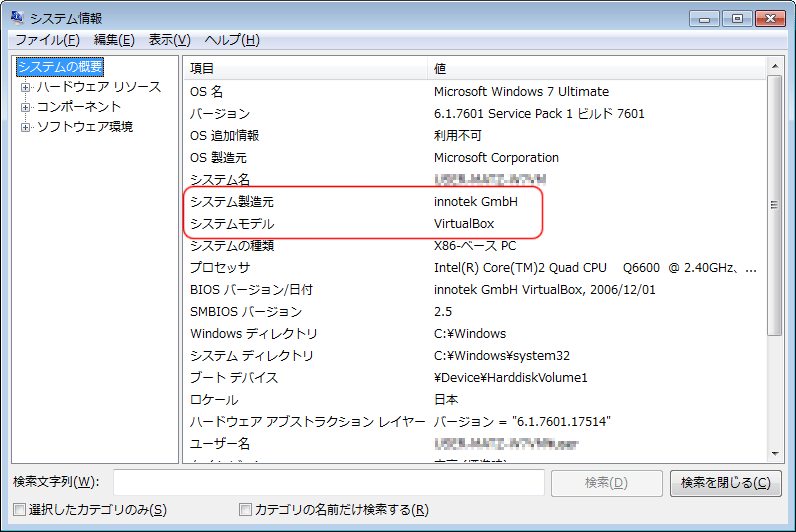Select the OS 製造元 row
This screenshot has width=796, height=532.
click(475, 158)
